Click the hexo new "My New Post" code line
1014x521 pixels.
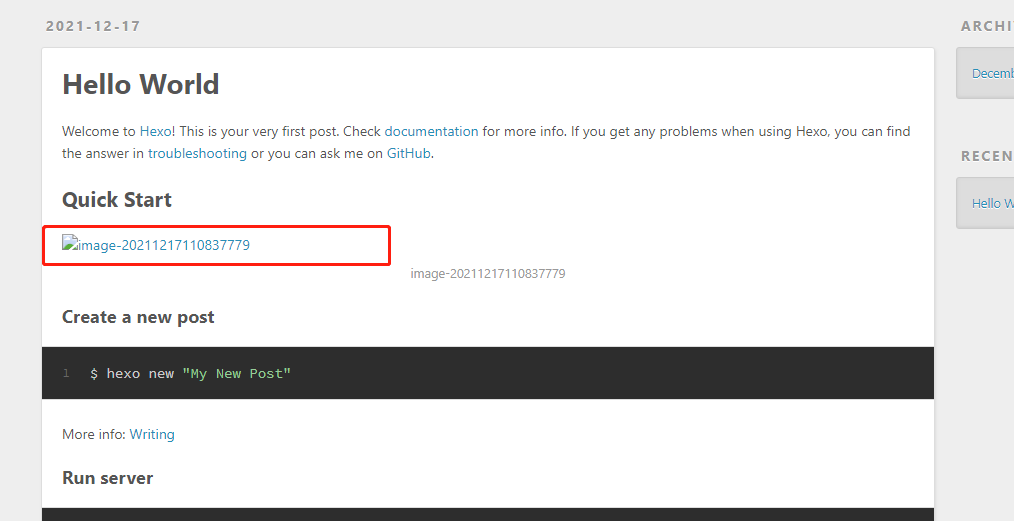191,374
